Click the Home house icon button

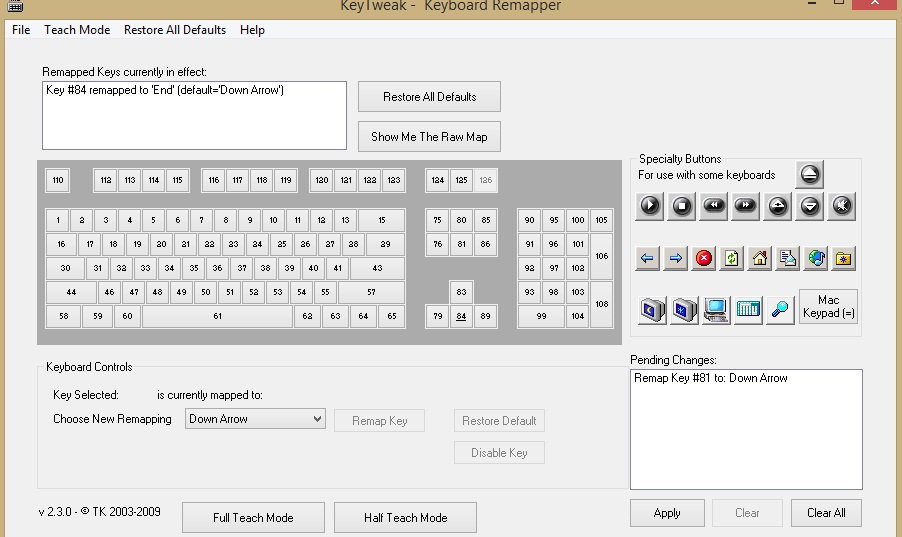pos(759,258)
